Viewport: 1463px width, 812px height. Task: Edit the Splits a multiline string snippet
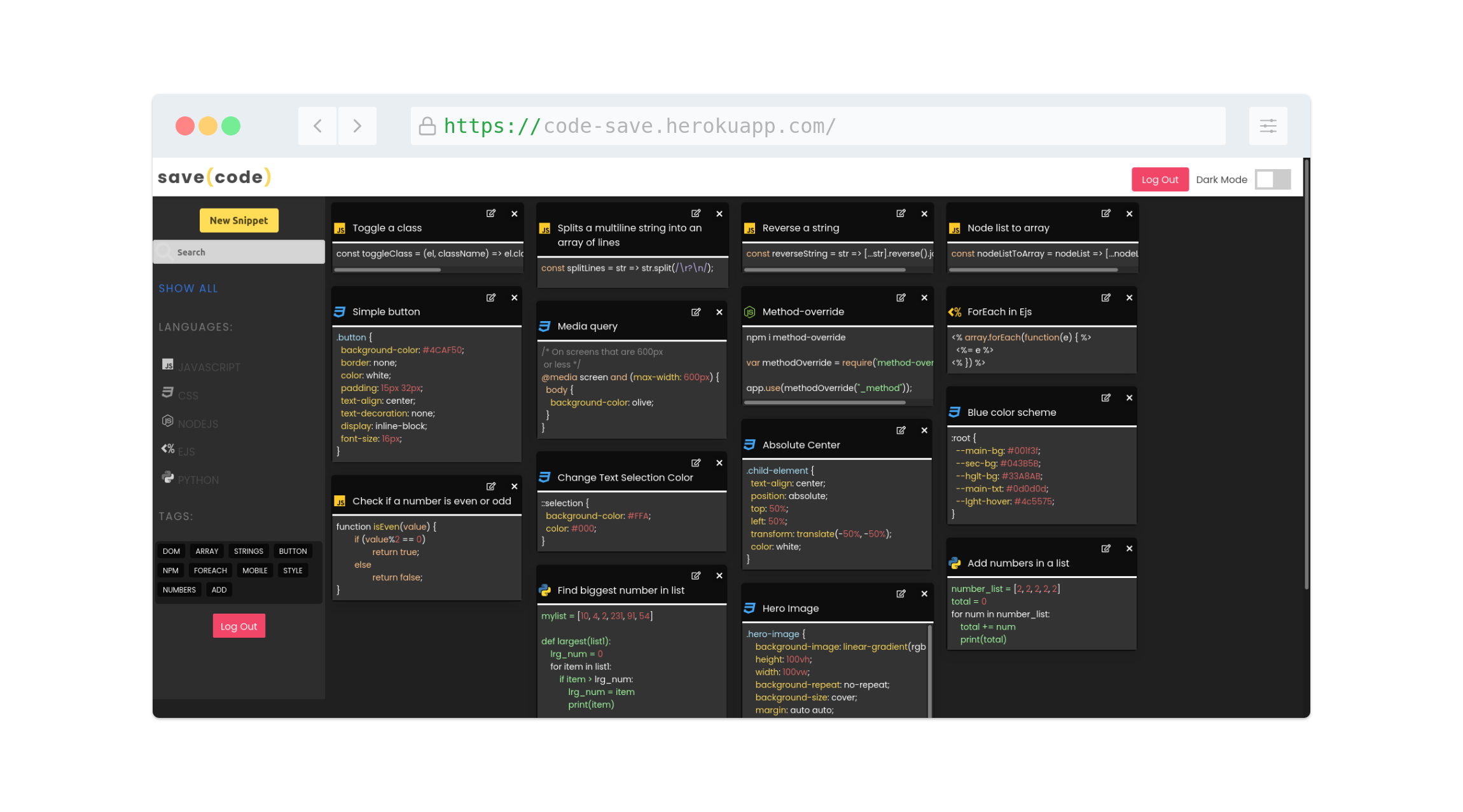[x=696, y=214]
